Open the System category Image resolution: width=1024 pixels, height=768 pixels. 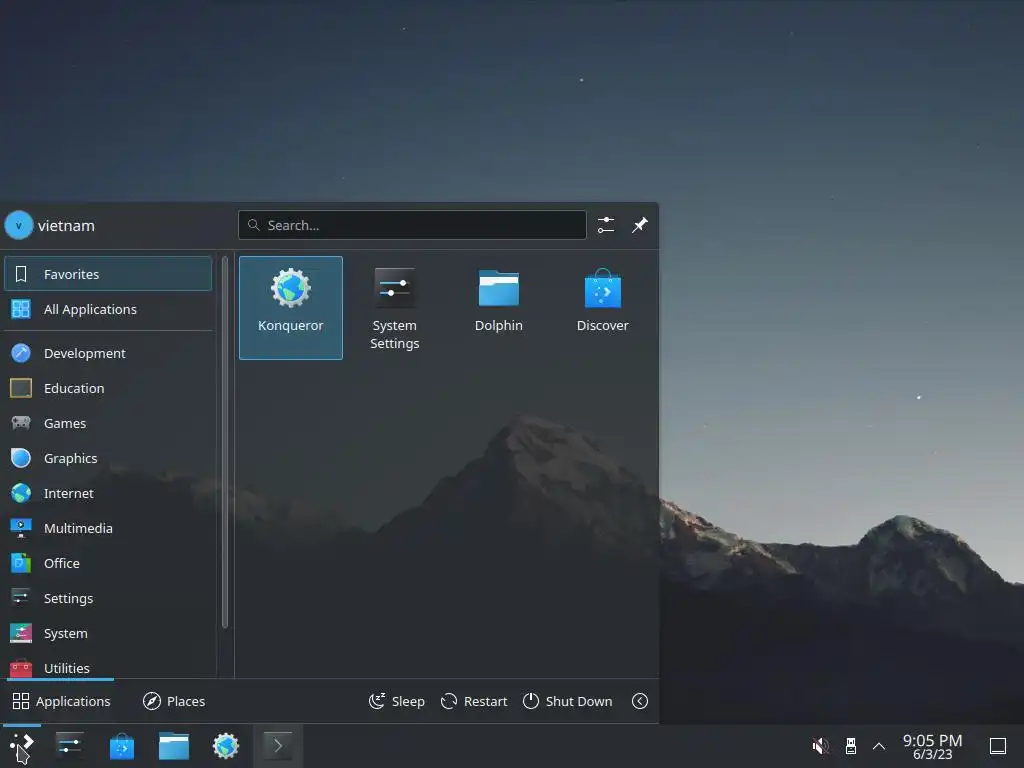point(108,633)
